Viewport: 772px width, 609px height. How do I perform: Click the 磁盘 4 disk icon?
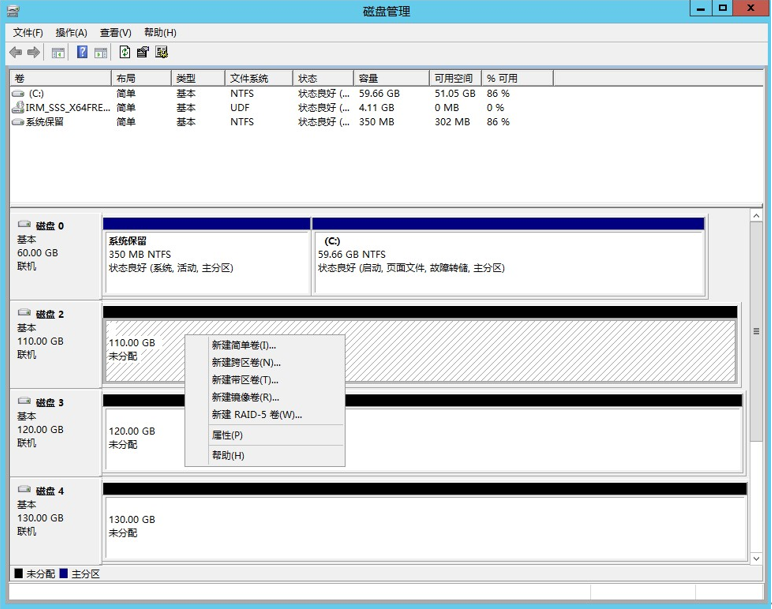(24, 489)
